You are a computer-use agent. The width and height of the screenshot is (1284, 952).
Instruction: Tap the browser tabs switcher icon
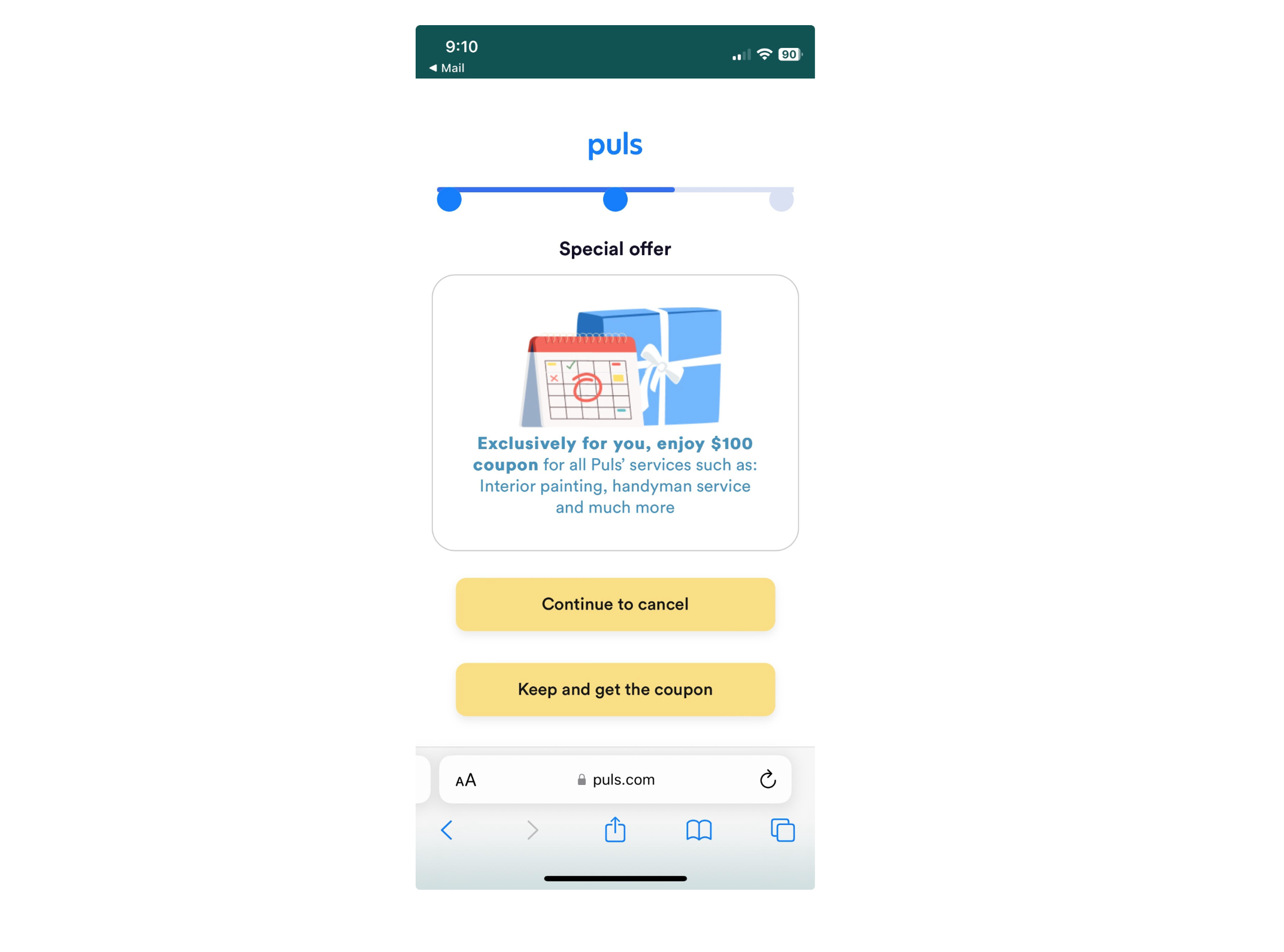[783, 829]
